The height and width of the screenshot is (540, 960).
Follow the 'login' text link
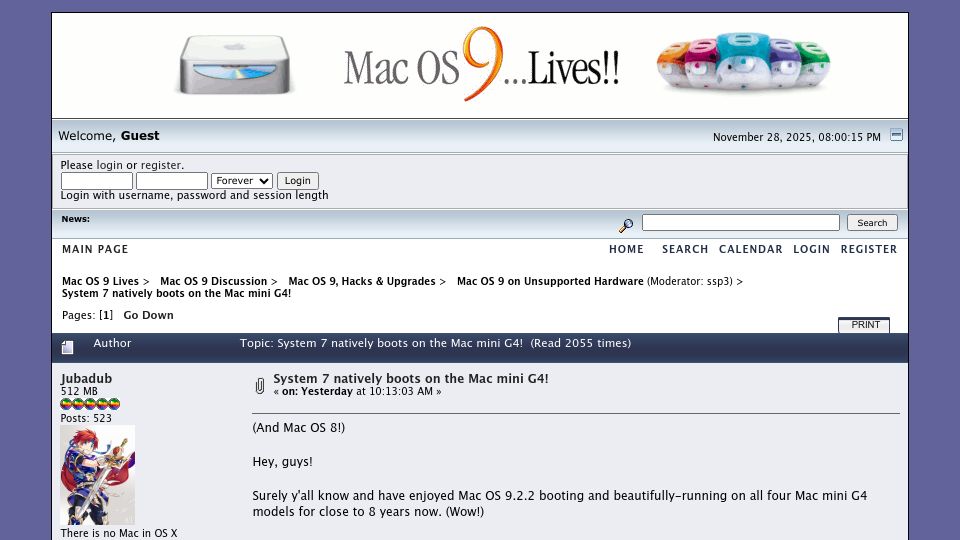coord(110,165)
